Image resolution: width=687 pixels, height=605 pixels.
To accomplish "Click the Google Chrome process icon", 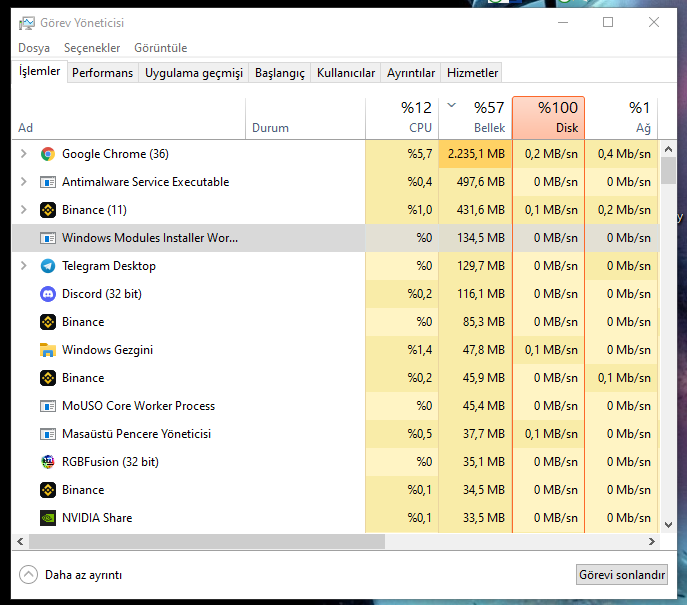I will 48,154.
